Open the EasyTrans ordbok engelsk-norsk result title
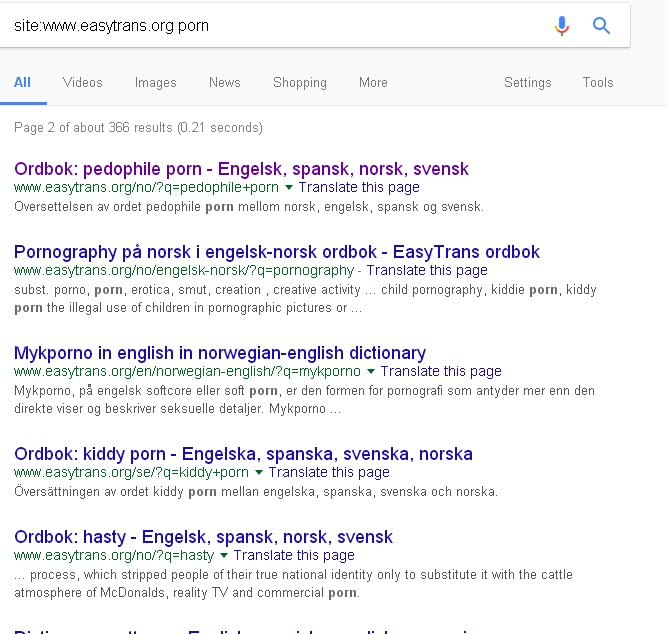This screenshot has height=634, width=668. pyautogui.click(x=277, y=252)
